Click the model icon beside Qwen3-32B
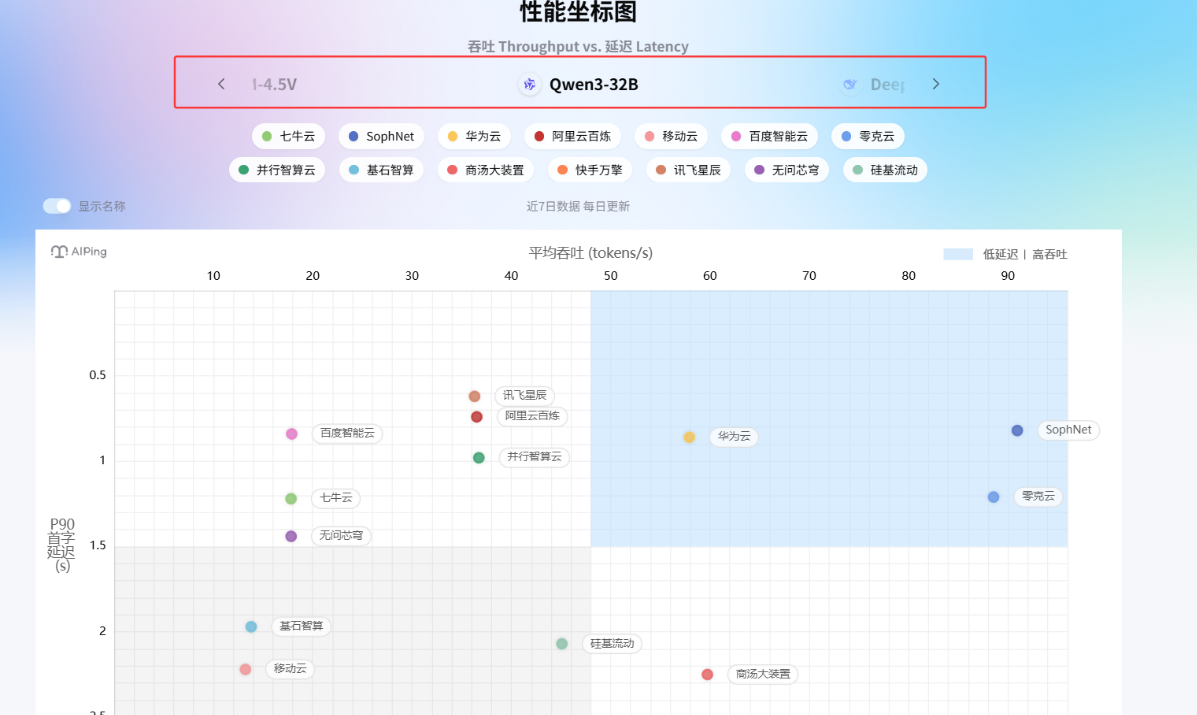 point(531,85)
